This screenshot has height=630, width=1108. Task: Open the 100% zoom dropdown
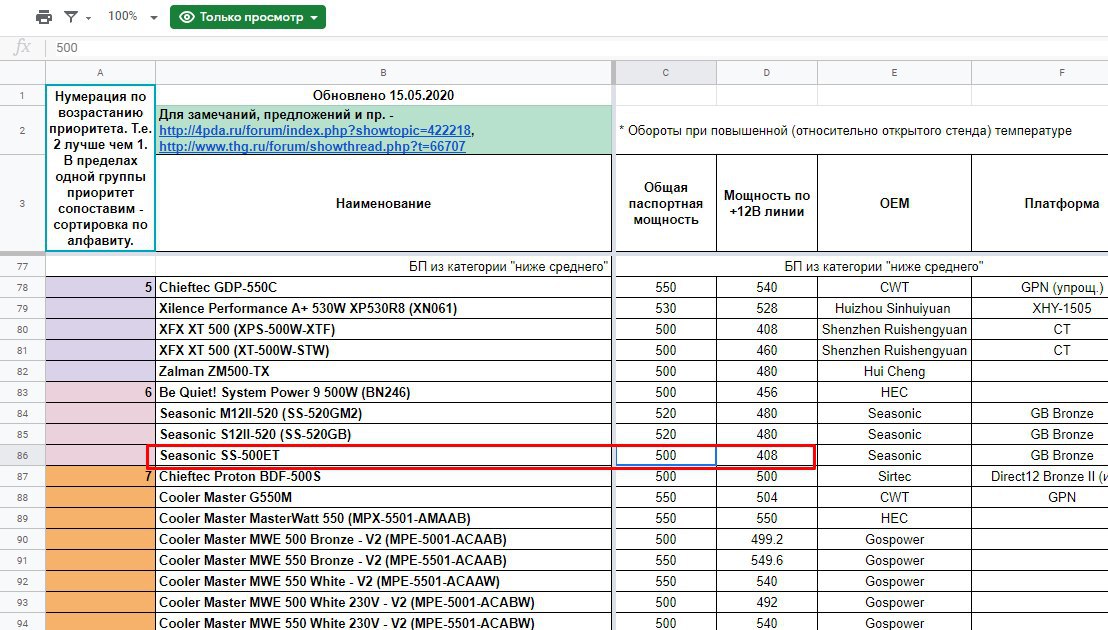tap(132, 16)
